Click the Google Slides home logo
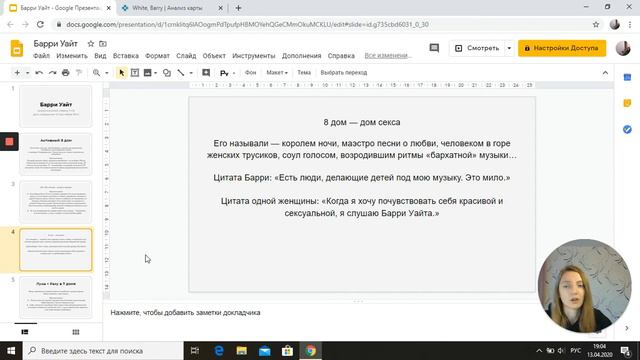Image resolution: width=640 pixels, height=360 pixels. (x=17, y=49)
